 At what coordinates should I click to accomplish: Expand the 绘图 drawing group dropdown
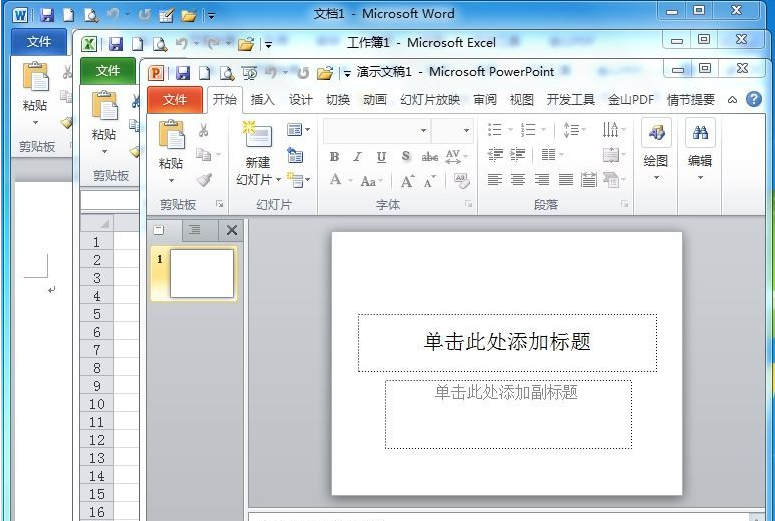coord(656,177)
